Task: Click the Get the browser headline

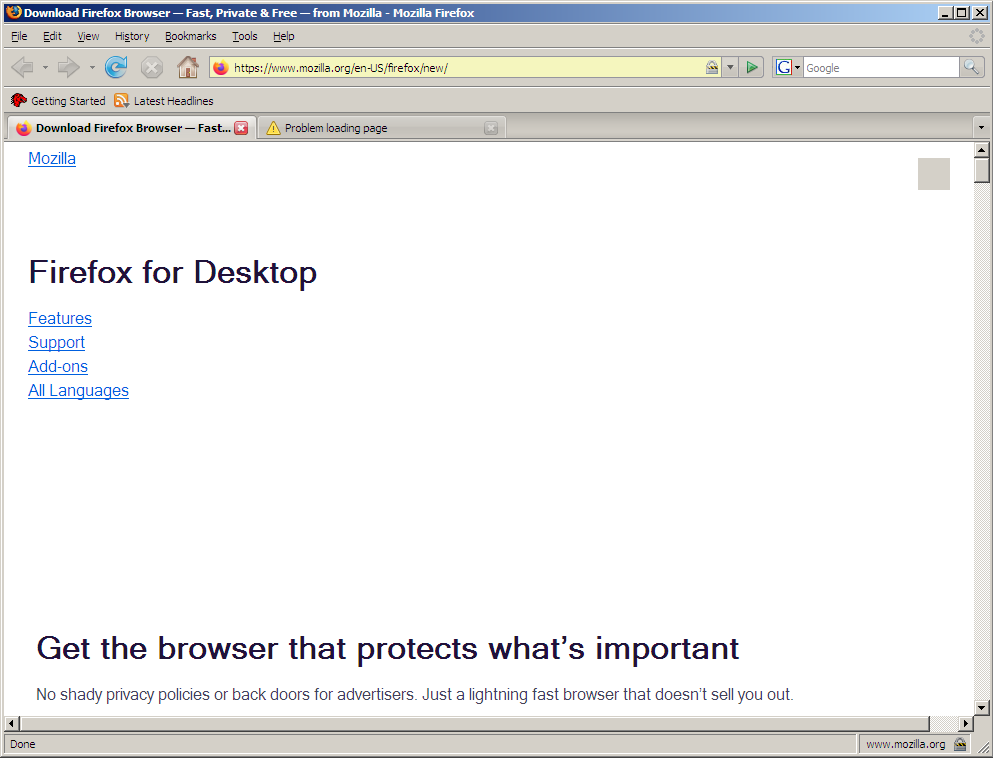Action: tap(388, 648)
